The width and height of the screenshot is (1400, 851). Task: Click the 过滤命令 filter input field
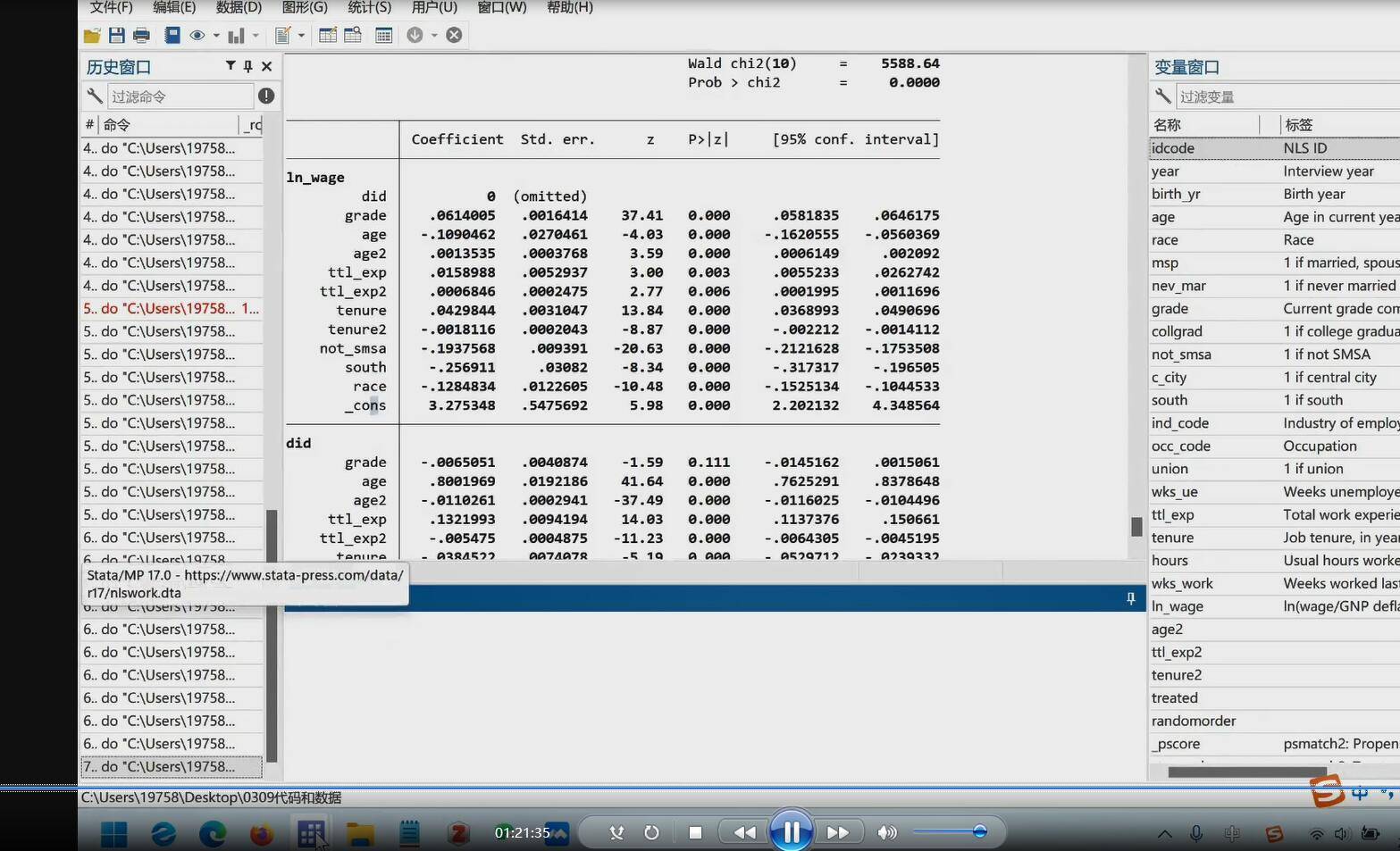point(180,96)
